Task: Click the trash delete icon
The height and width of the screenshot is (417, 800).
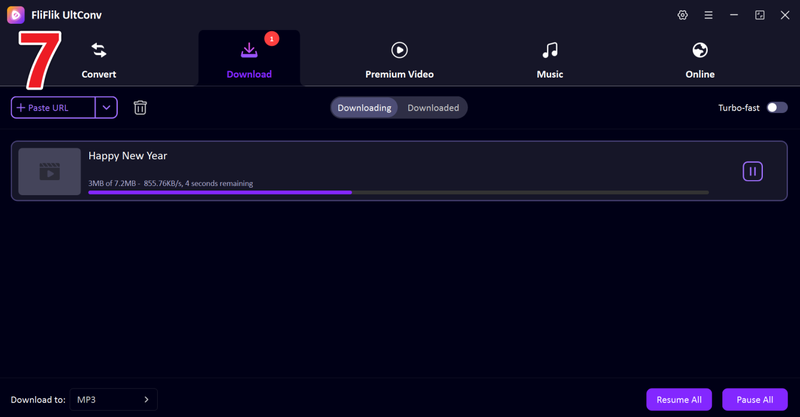Action: [140, 108]
